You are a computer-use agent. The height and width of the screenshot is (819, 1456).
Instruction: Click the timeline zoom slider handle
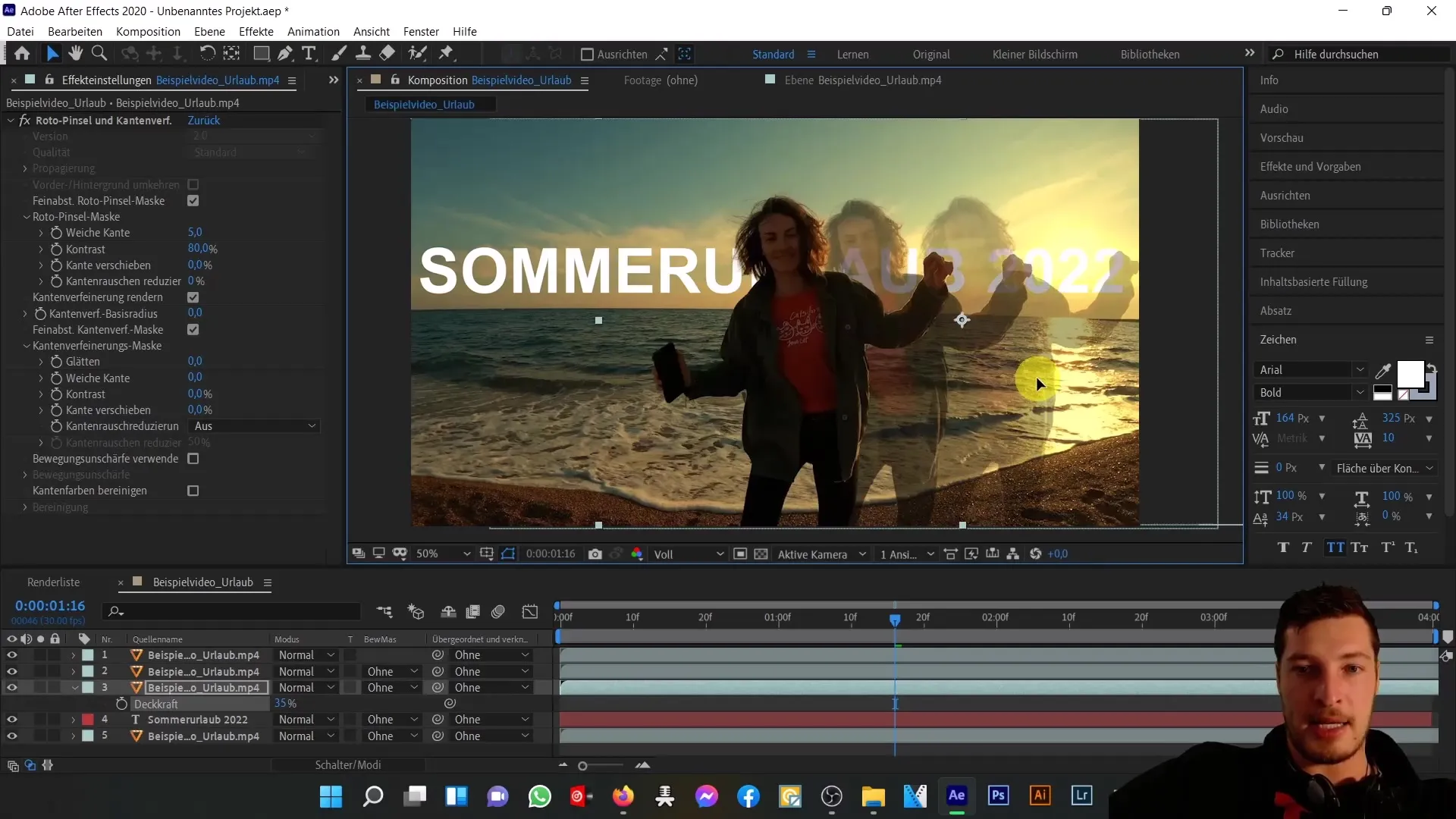(582, 766)
